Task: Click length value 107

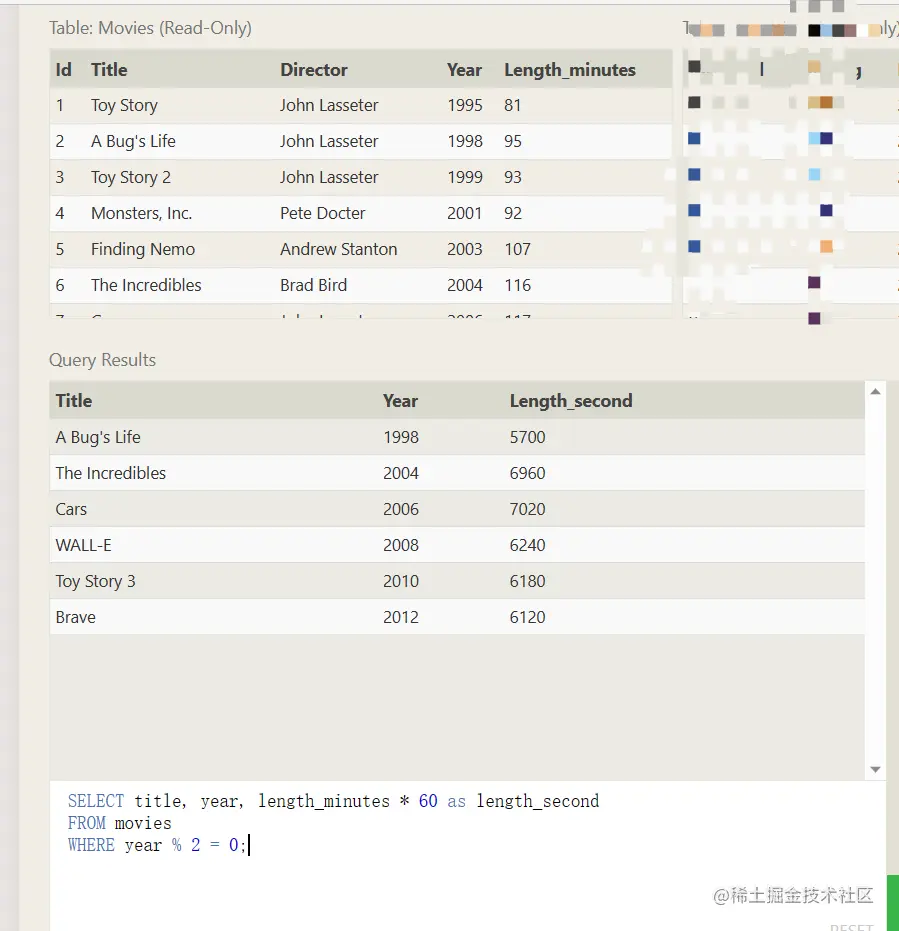Action: [517, 249]
